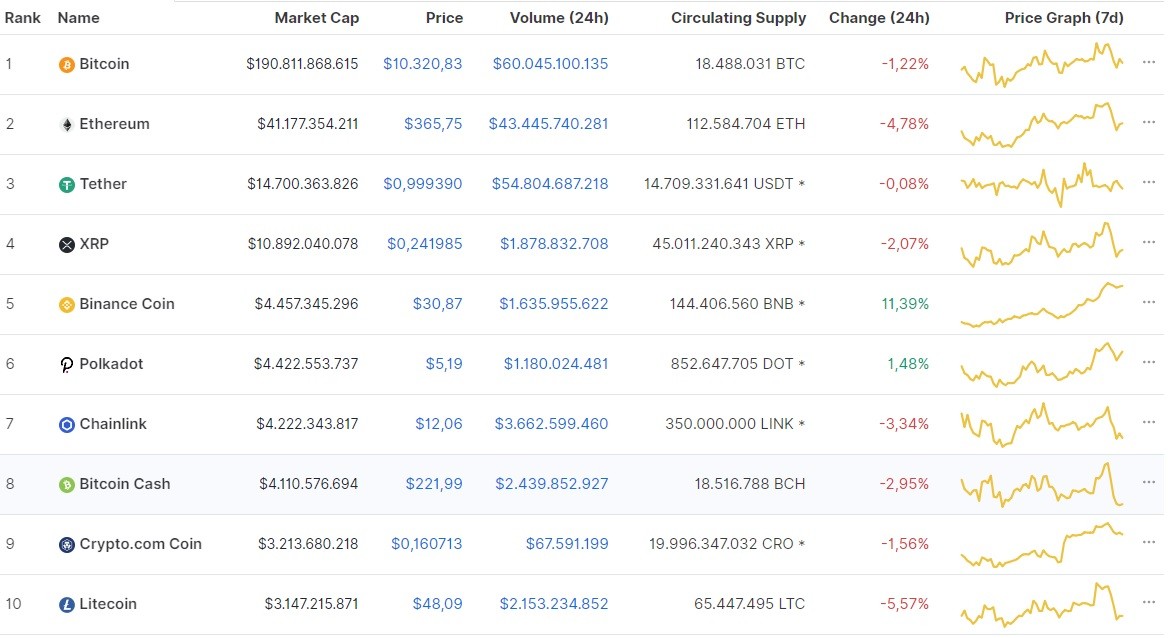1175x638 pixels.
Task: Select the Litecoin logo icon
Action: click(x=66, y=604)
